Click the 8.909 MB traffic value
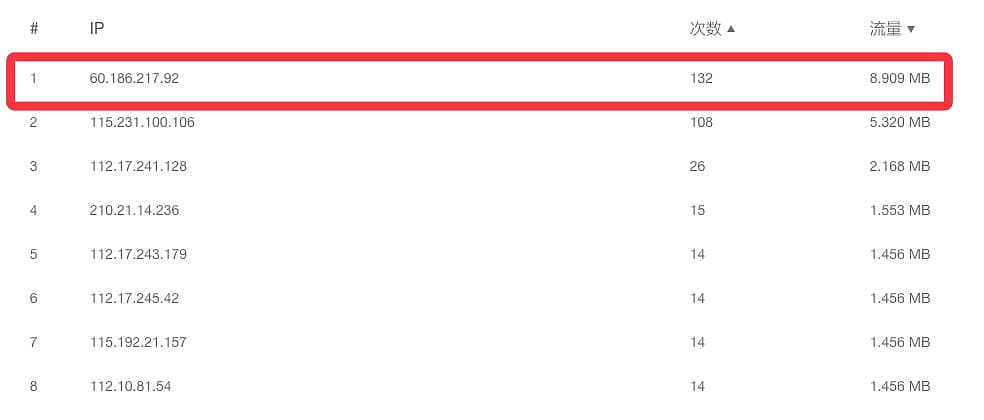The height and width of the screenshot is (420, 984). (900, 78)
